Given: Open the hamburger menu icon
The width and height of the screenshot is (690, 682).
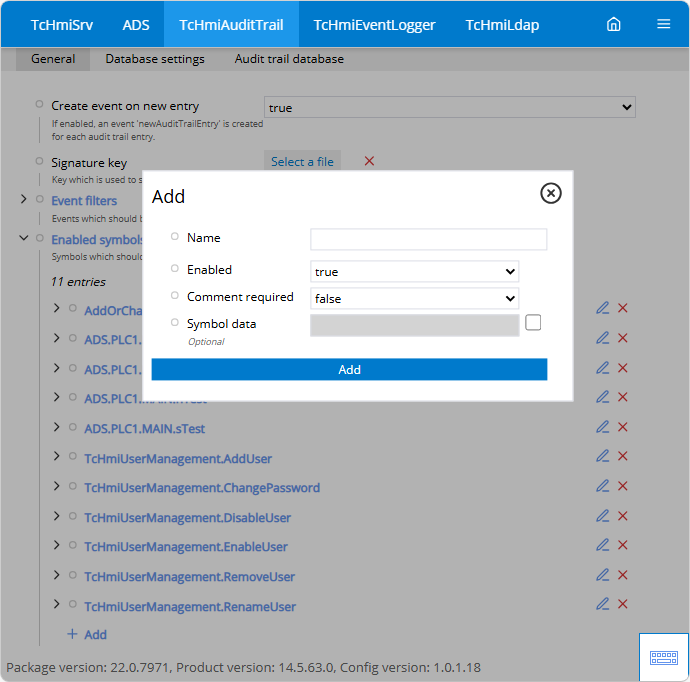Looking at the screenshot, I should pos(663,24).
